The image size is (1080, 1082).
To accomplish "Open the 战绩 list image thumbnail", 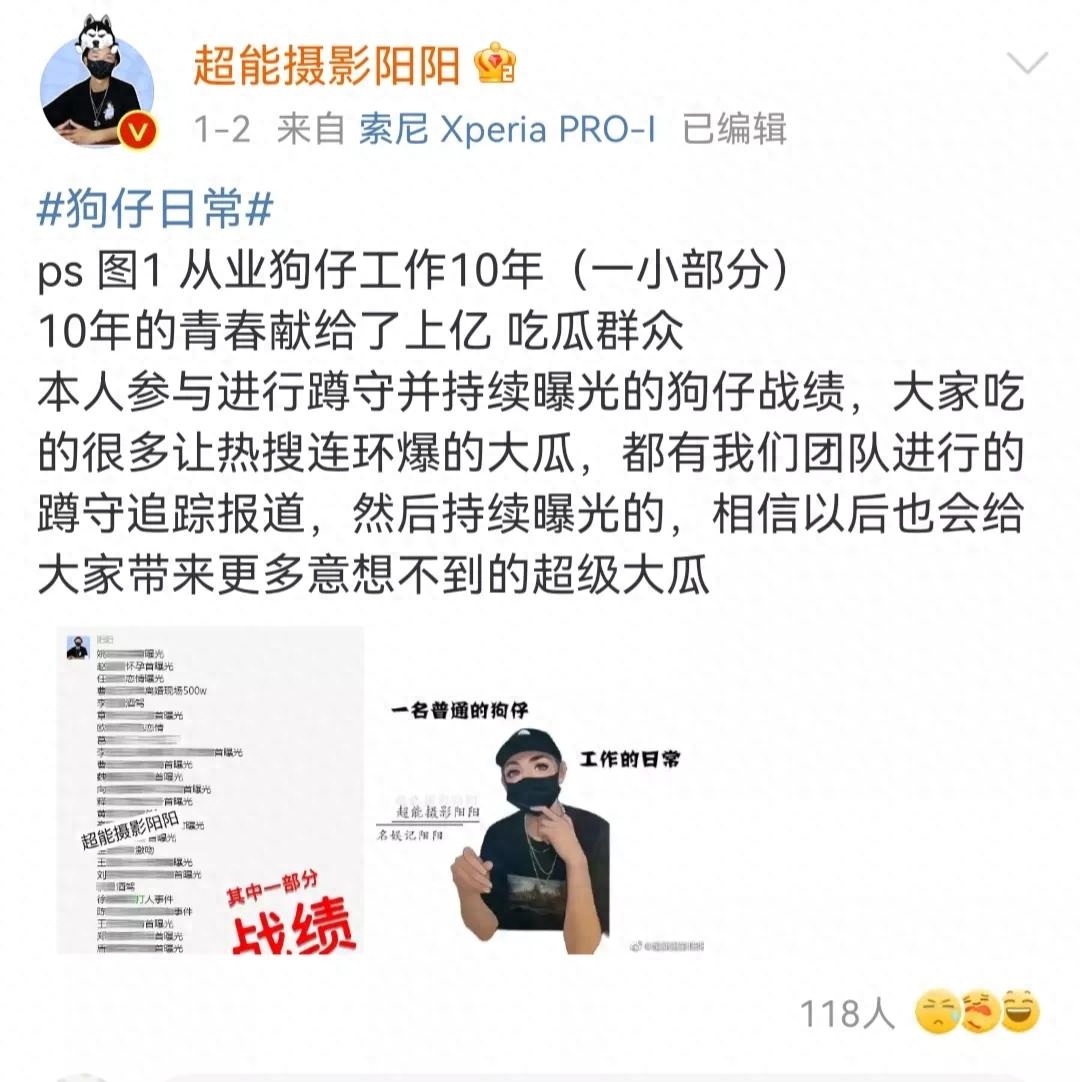I will pyautogui.click(x=210, y=790).
